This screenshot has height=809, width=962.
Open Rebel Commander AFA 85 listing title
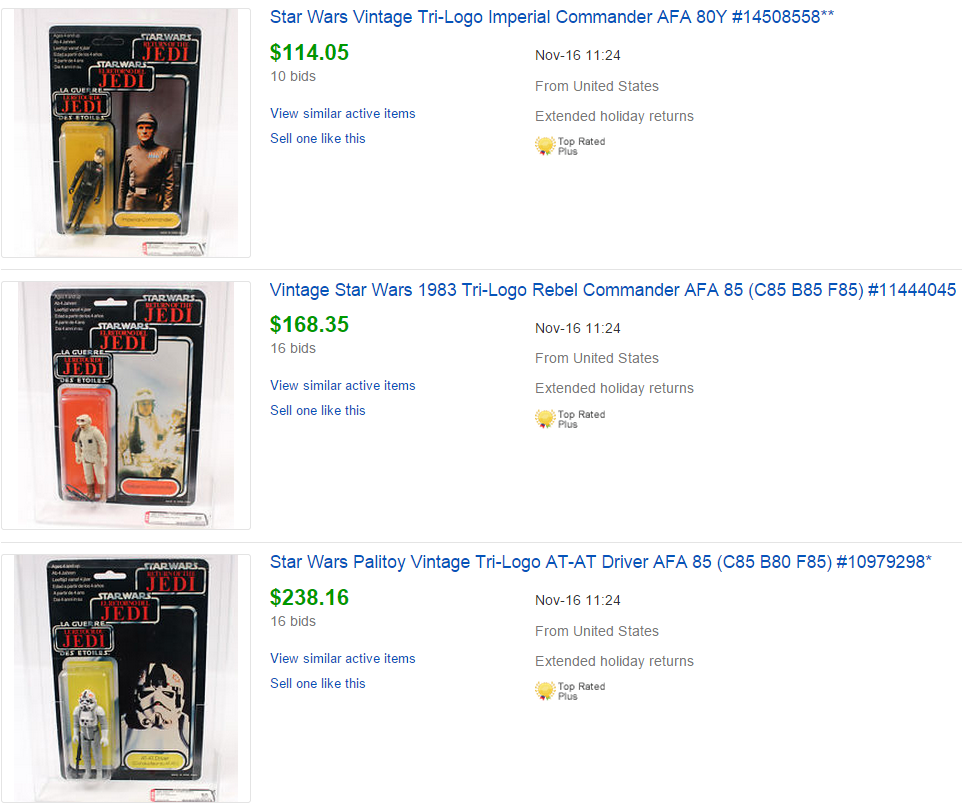tap(613, 289)
